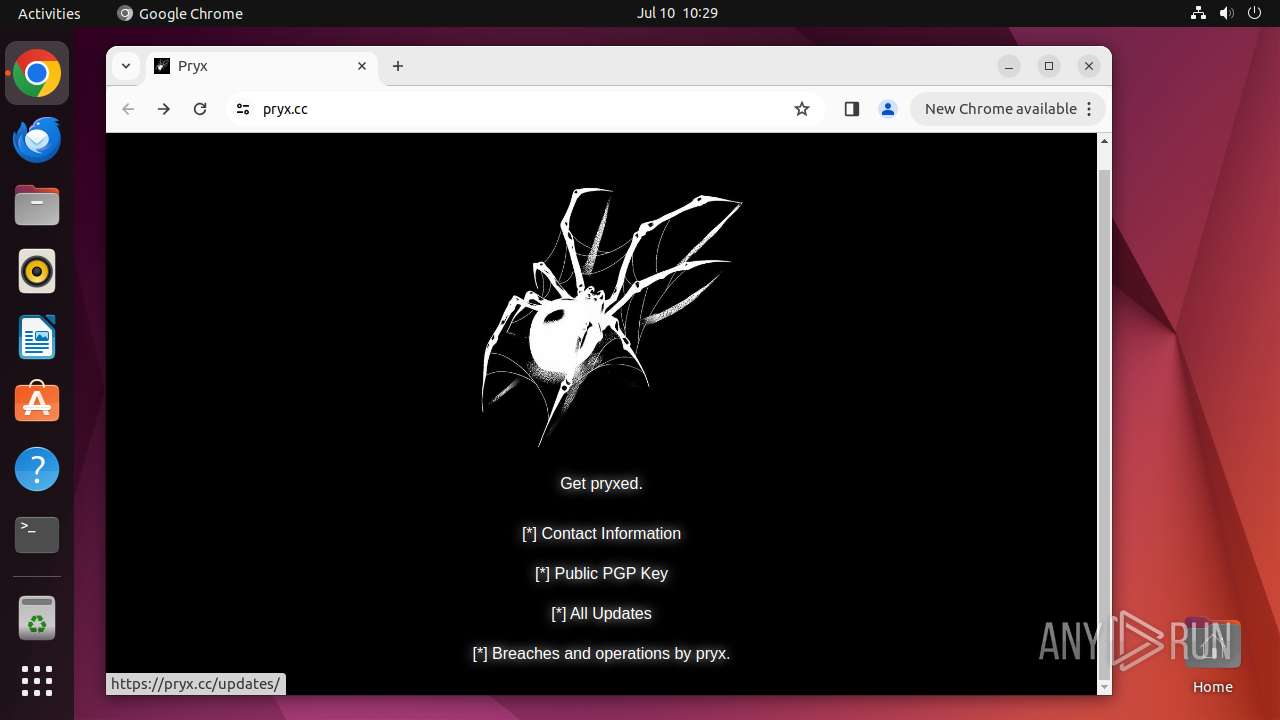Screen dimensions: 1280x720
Task: Click the page scrollbar down arrow
Action: (1104, 686)
